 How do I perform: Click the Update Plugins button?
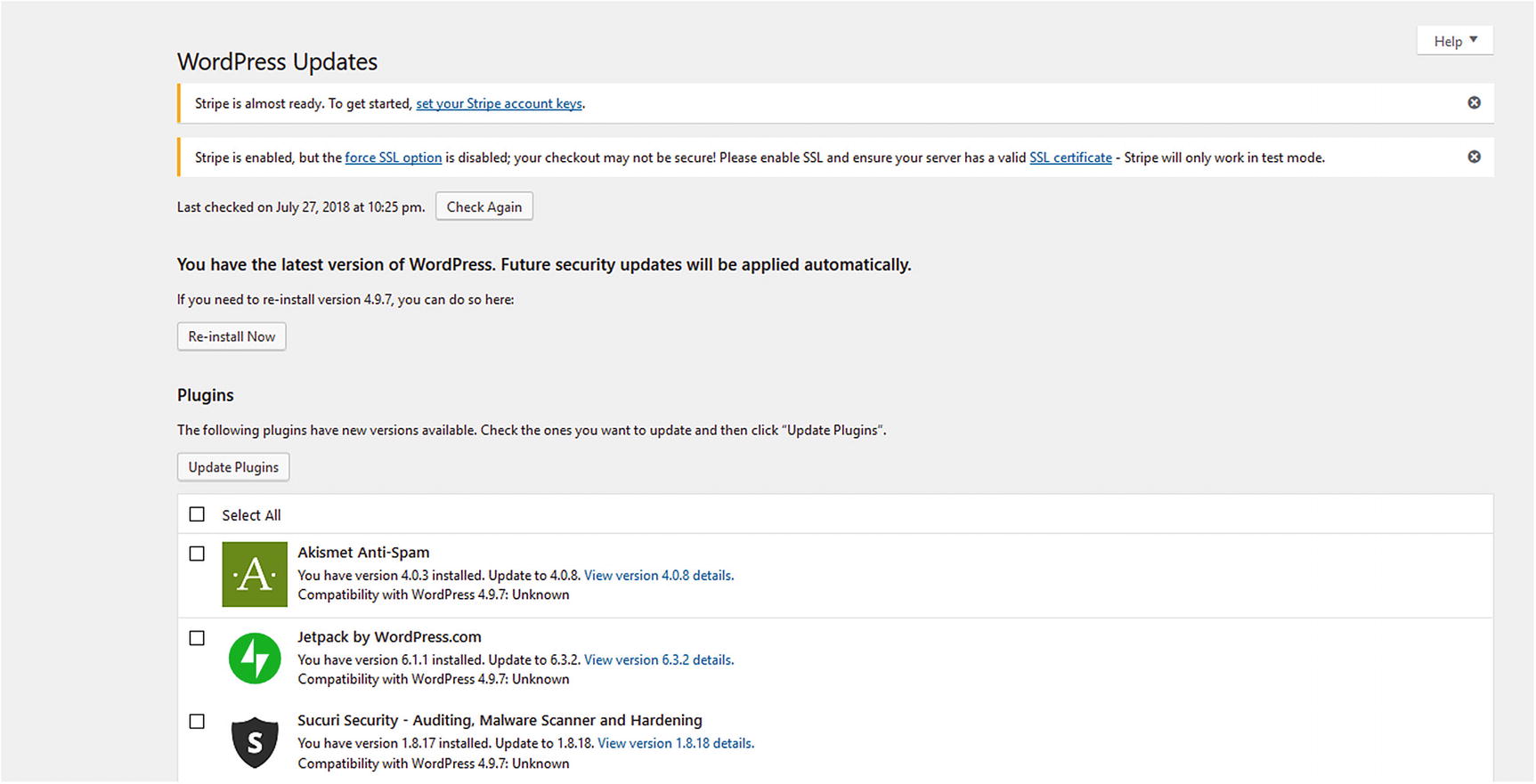(233, 468)
